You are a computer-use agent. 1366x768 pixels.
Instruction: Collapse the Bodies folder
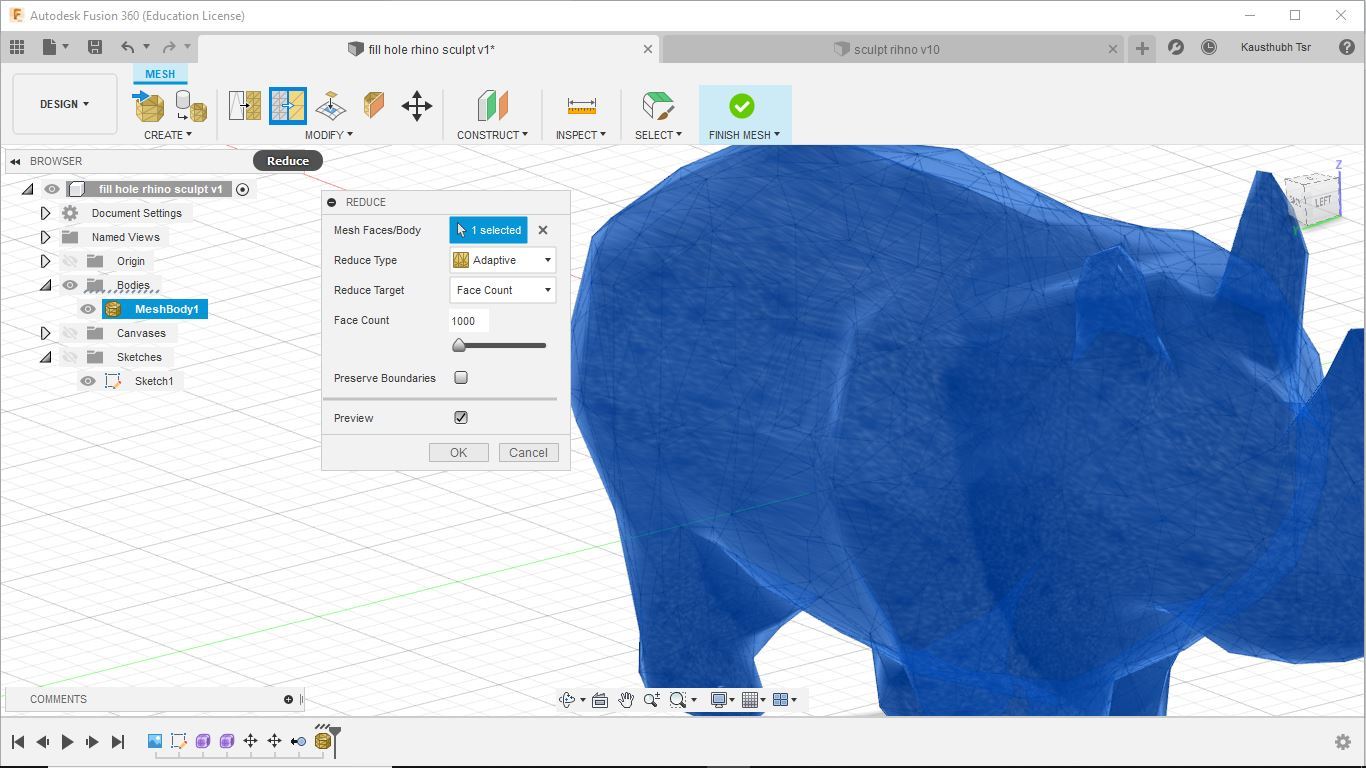pyautogui.click(x=45, y=285)
